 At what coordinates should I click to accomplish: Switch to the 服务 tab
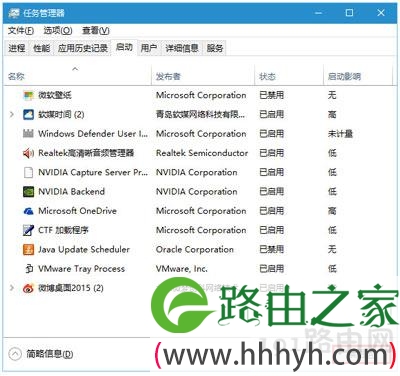(215, 48)
